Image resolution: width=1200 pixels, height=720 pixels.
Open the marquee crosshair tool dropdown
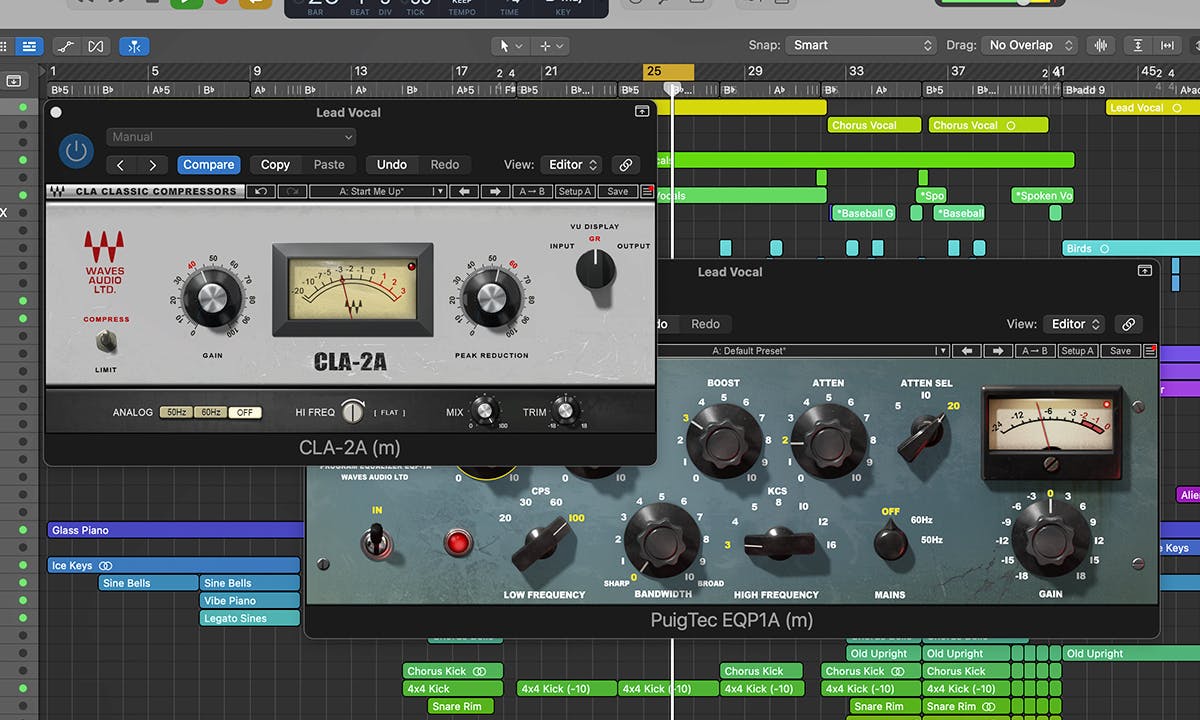tap(551, 45)
